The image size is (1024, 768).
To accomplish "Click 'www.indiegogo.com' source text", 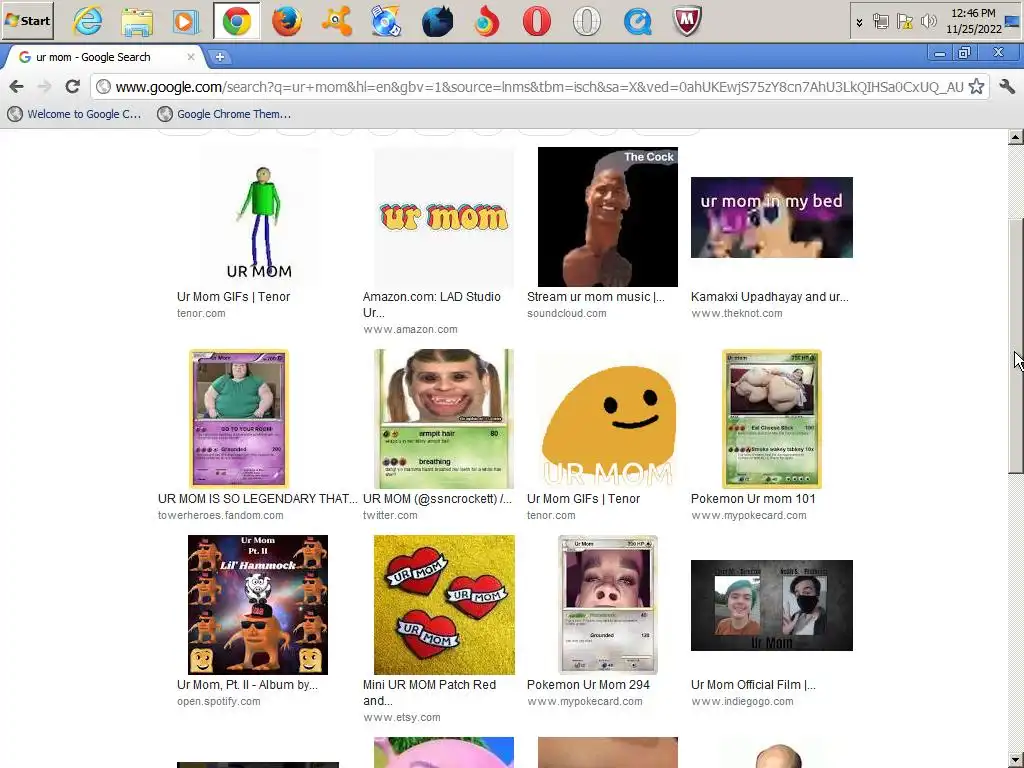I will [742, 701].
